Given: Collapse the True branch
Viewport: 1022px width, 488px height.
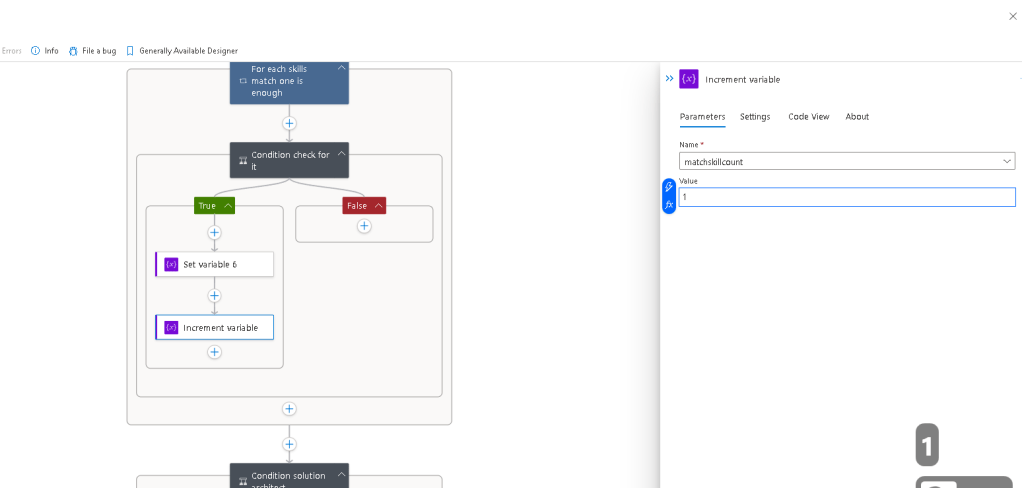Looking at the screenshot, I should pyautogui.click(x=228, y=206).
